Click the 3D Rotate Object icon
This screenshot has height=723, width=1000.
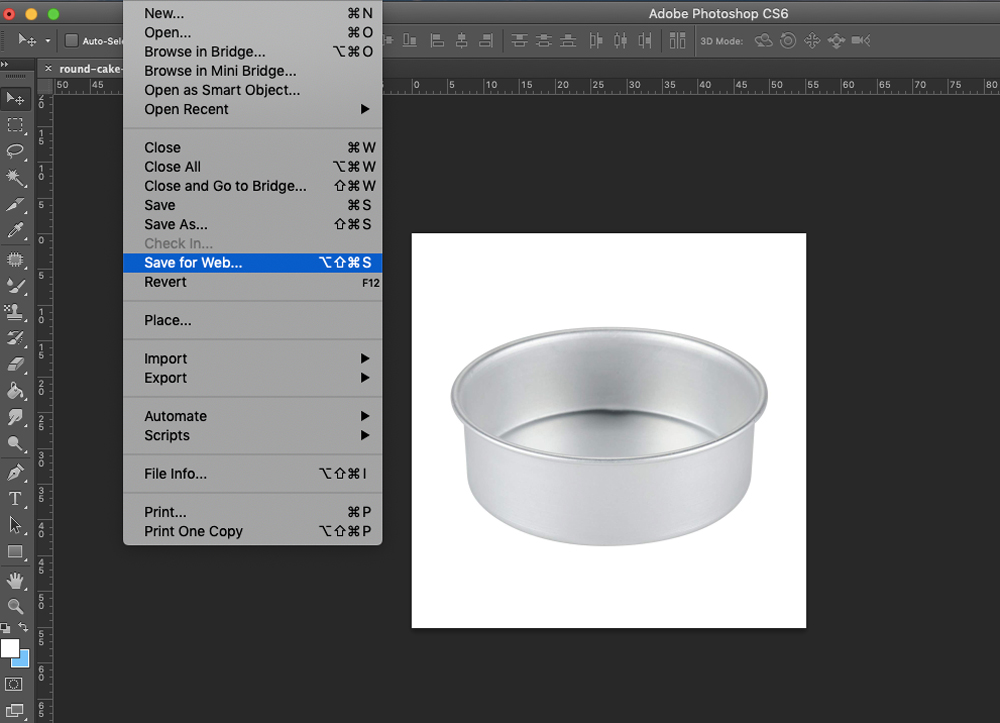[763, 41]
